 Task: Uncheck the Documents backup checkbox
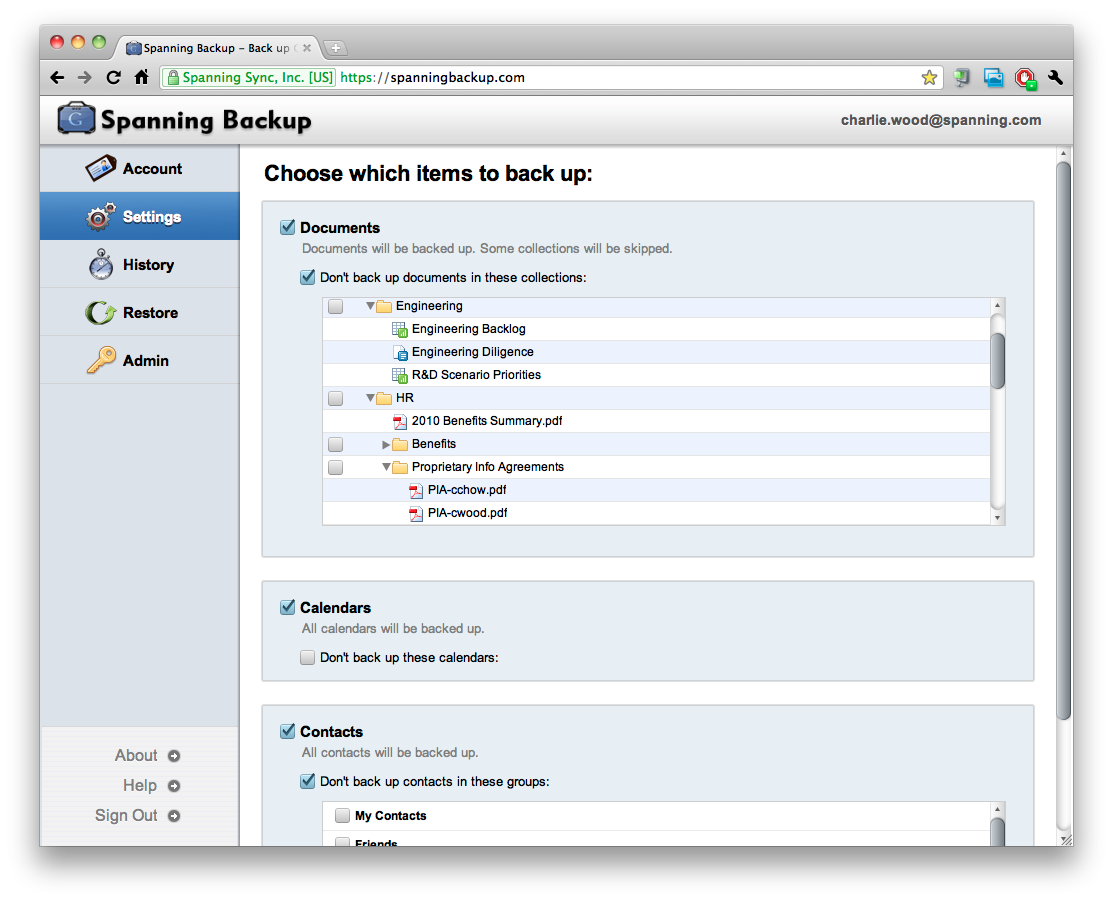288,228
